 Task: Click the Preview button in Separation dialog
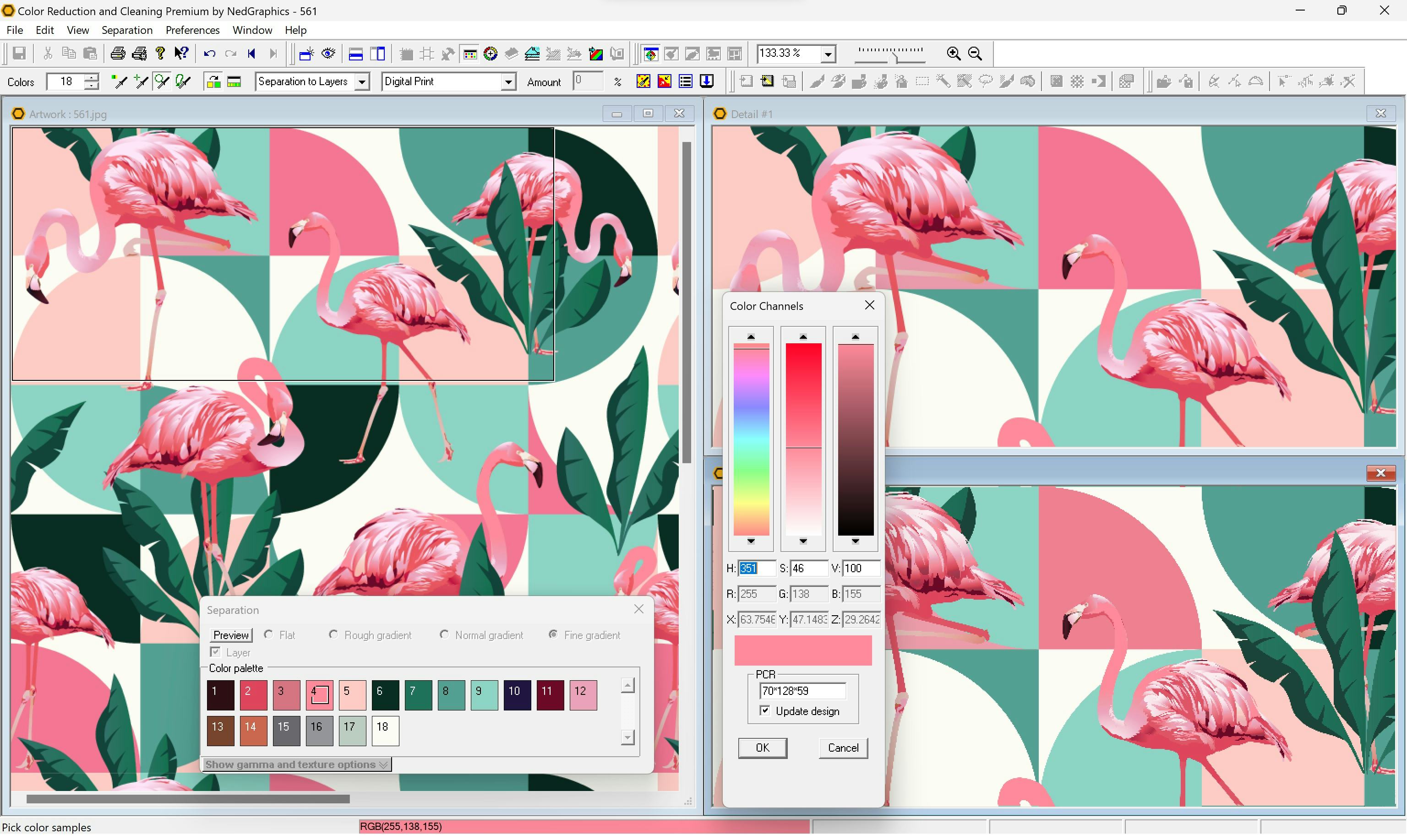click(230, 634)
